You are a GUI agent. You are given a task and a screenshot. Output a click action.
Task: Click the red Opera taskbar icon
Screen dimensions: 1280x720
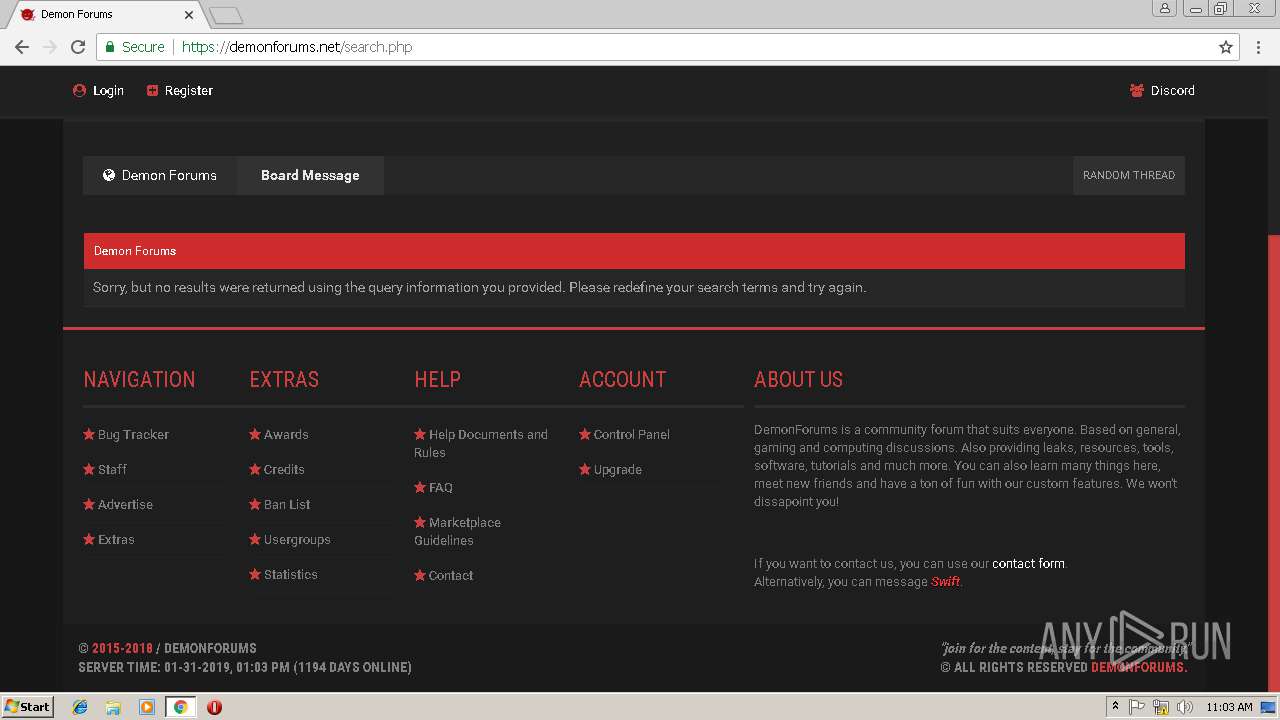[x=214, y=707]
